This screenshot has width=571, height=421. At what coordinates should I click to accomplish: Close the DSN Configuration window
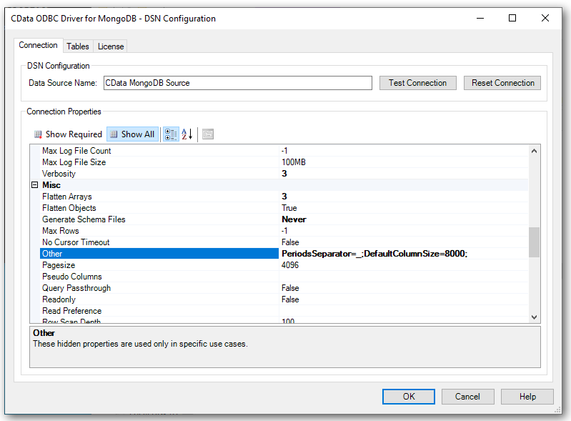click(545, 18)
